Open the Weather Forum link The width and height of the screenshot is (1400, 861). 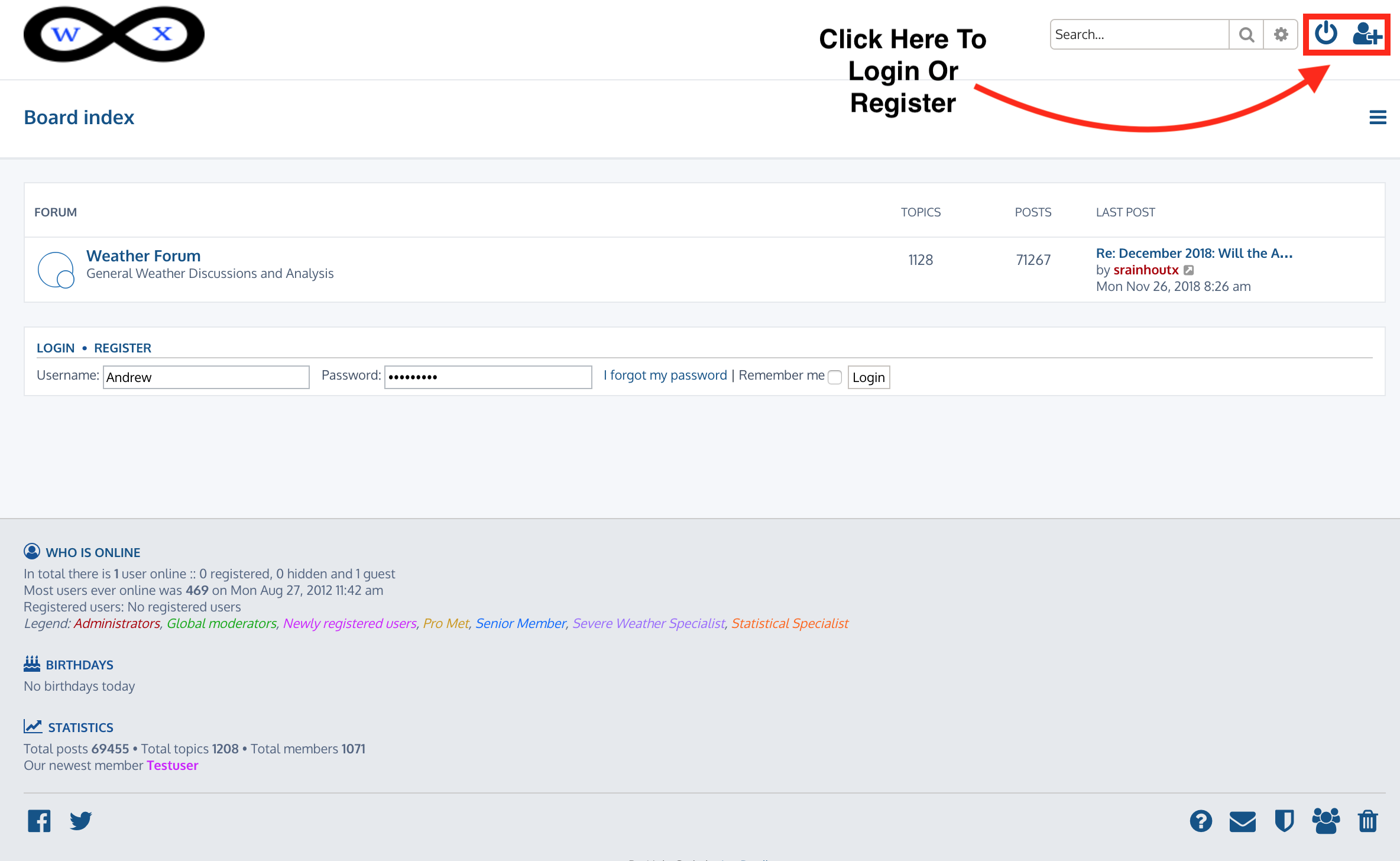[x=143, y=255]
